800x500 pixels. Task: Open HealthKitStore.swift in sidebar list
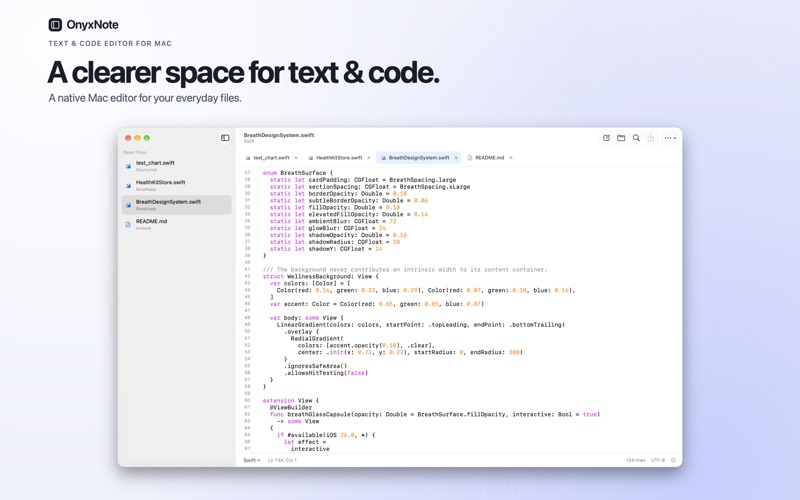pos(177,185)
